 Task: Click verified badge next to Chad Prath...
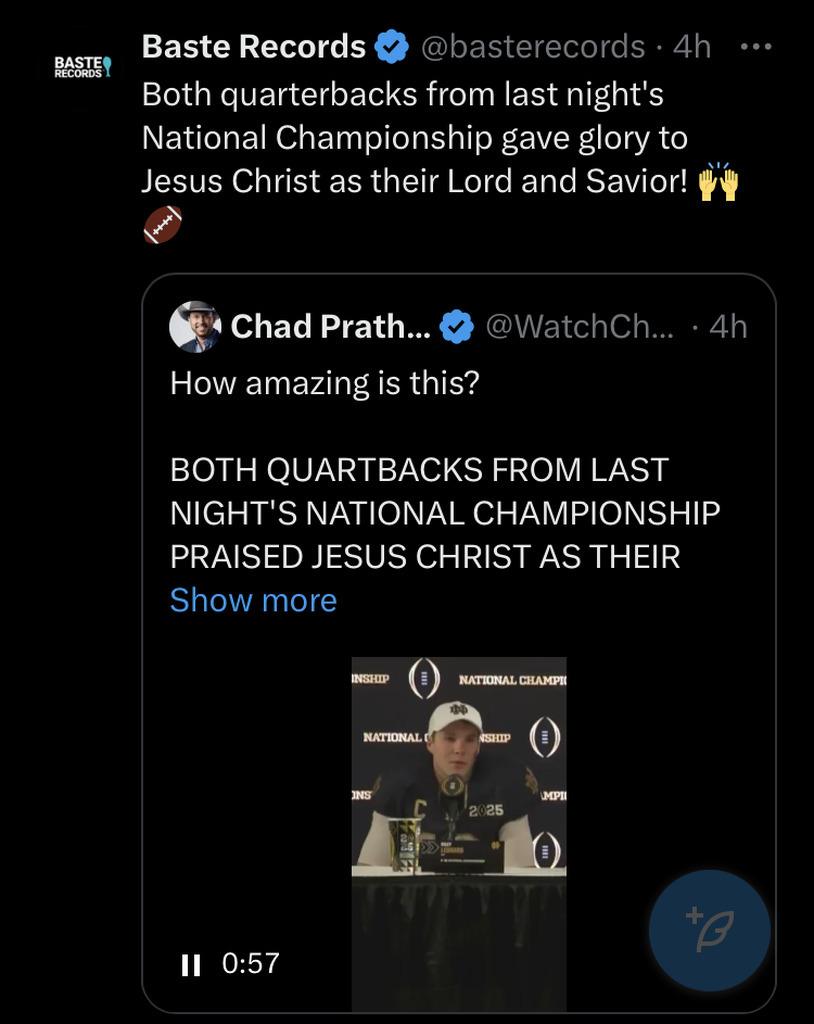(457, 326)
